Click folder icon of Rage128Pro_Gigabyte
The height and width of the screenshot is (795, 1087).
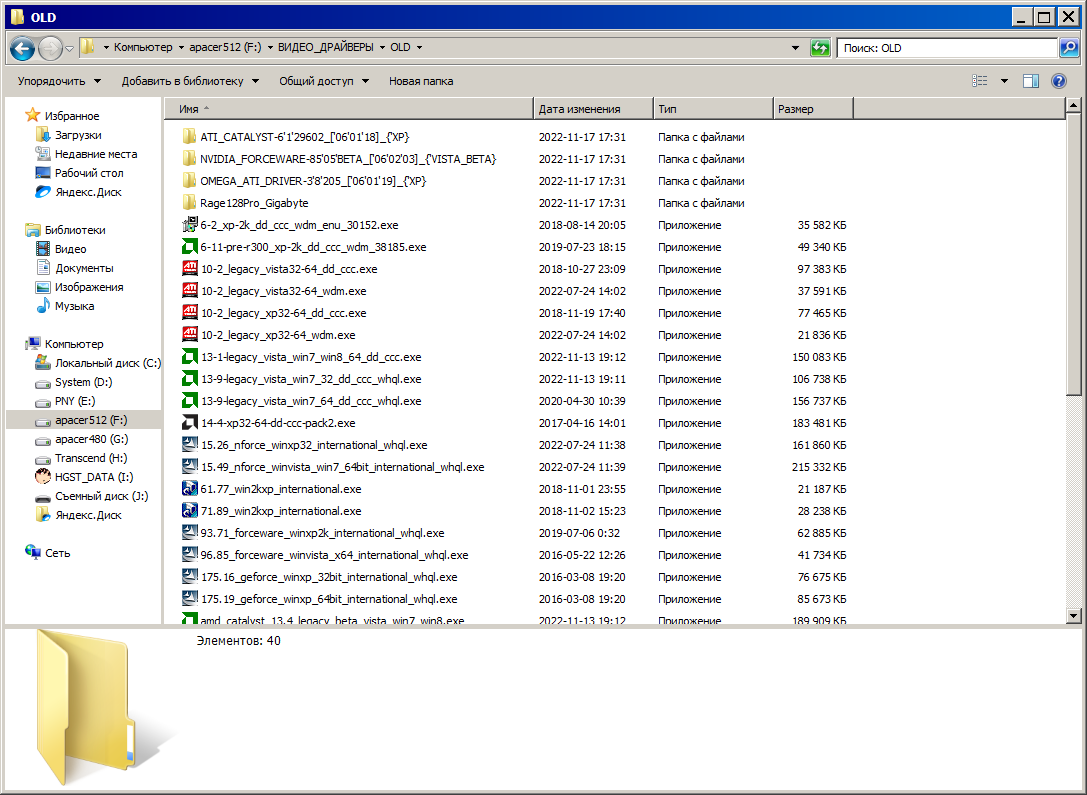click(x=189, y=202)
